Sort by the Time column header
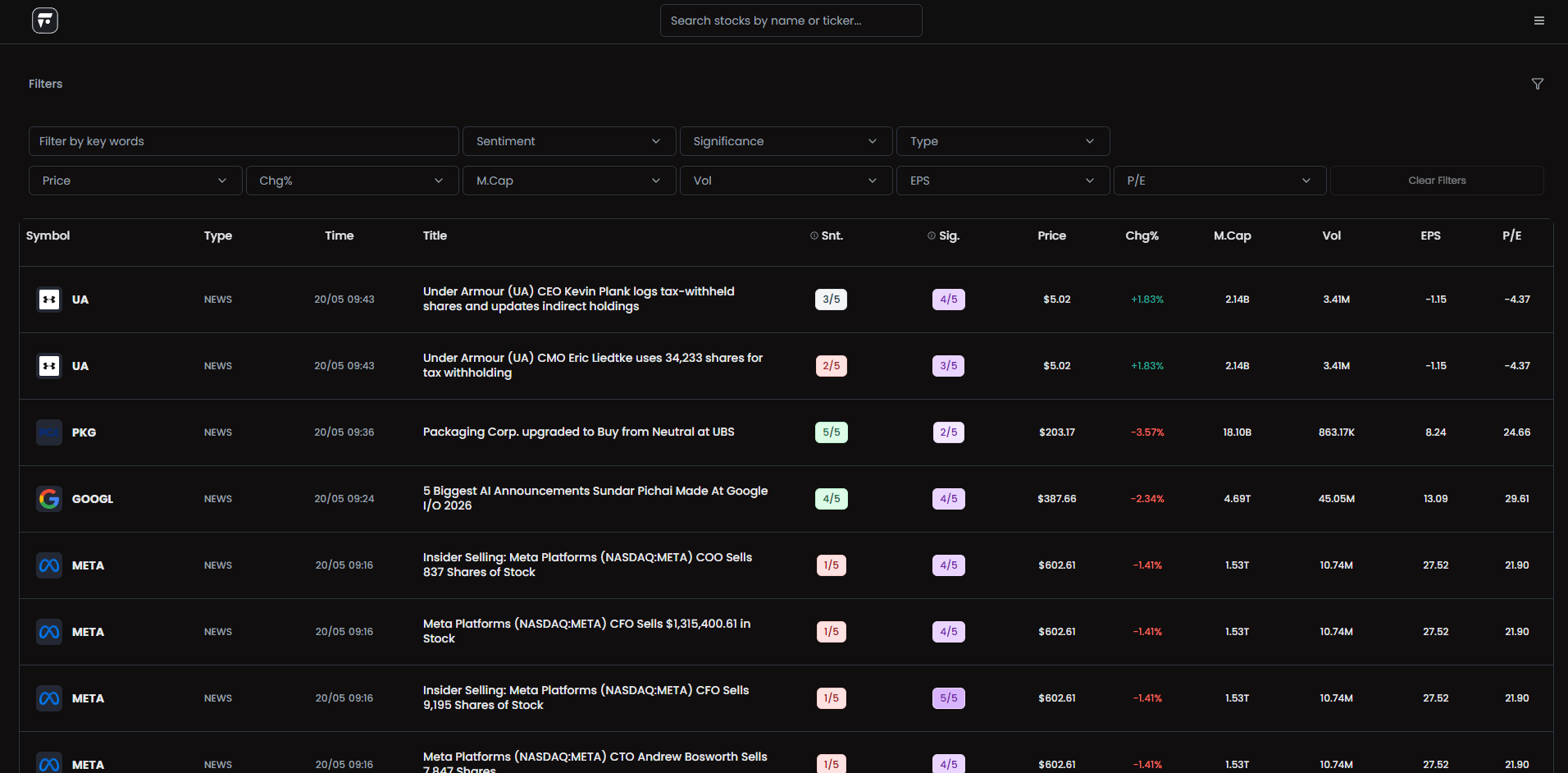Screen dimensions: 1568x773 (x=339, y=236)
